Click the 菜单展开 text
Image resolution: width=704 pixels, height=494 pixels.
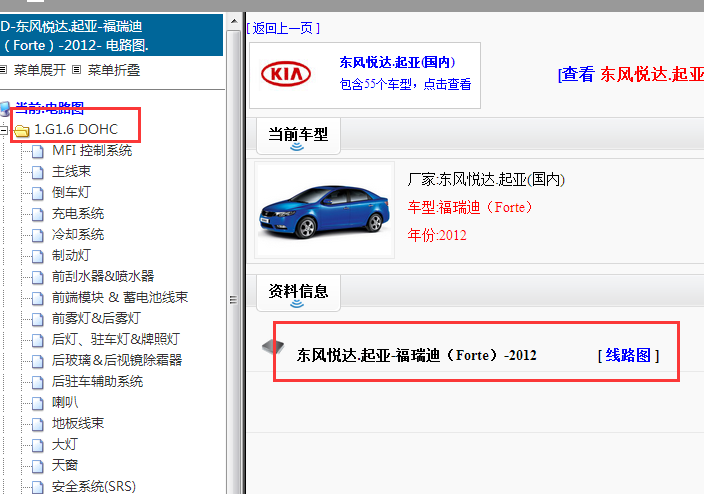40,70
